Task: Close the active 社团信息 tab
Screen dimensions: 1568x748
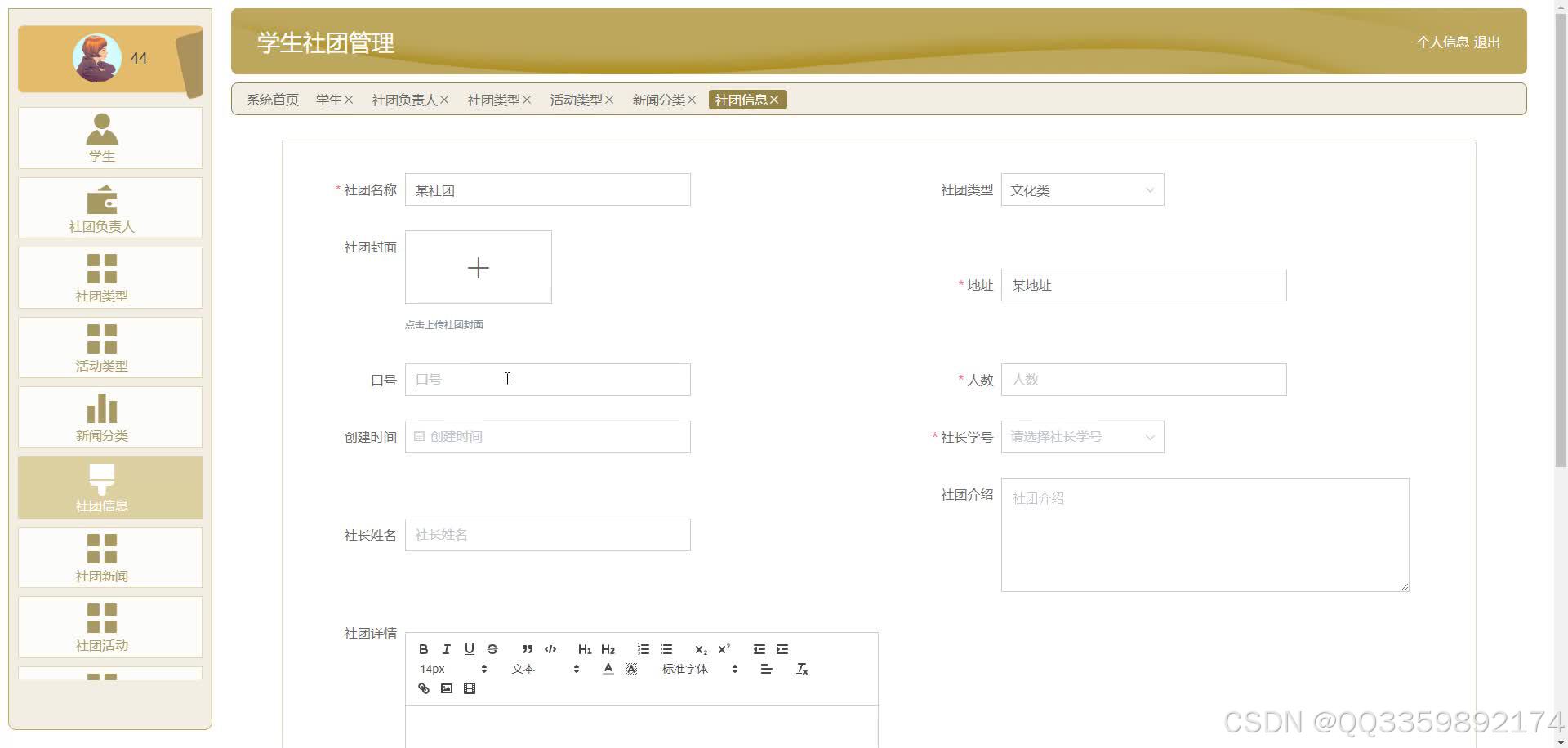Action: (x=774, y=100)
